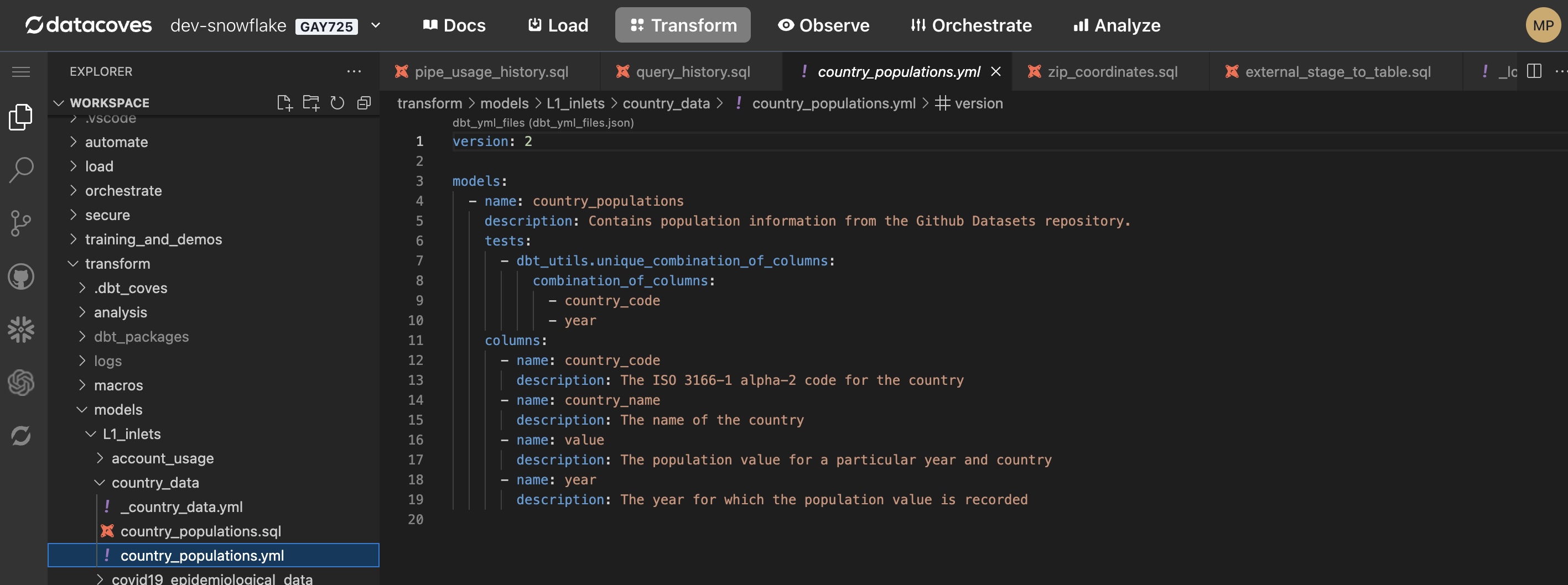This screenshot has height=585, width=1568.
Task: Click the datacoves logo
Action: click(89, 25)
